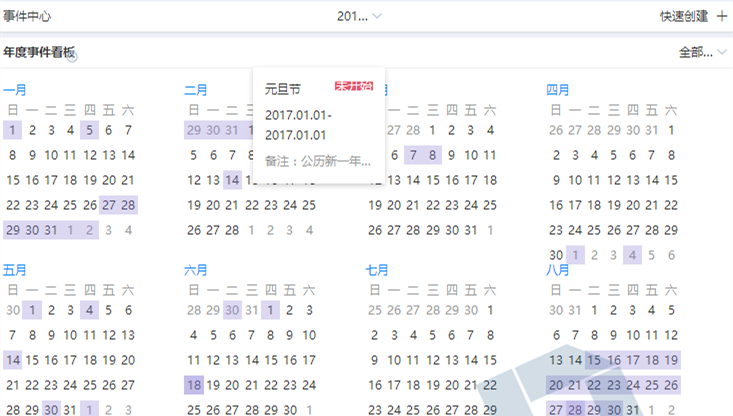The height and width of the screenshot is (416, 733).
Task: Click the 事件中心 title
Action: 27,16
